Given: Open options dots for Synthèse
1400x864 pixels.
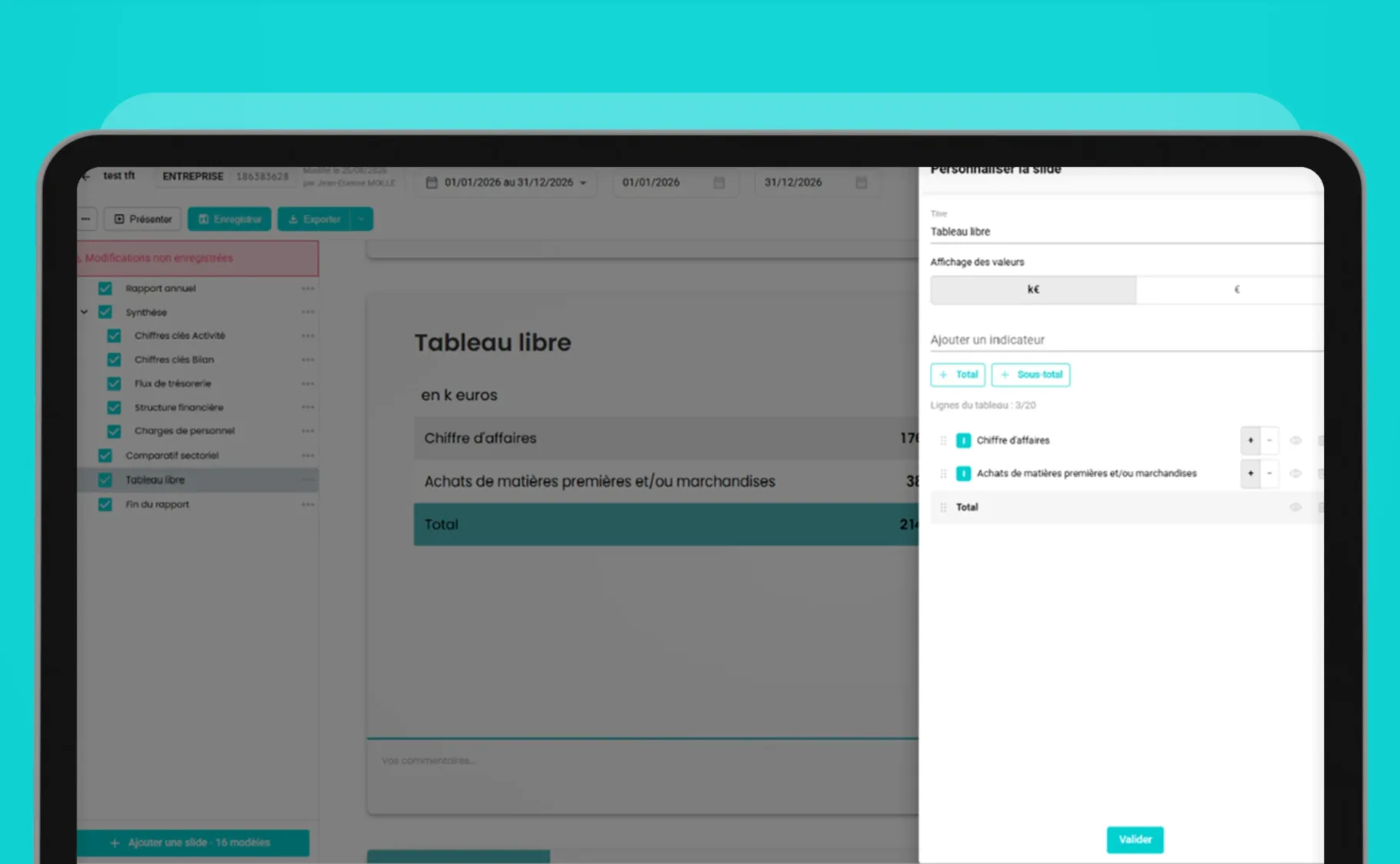Looking at the screenshot, I should (x=308, y=312).
